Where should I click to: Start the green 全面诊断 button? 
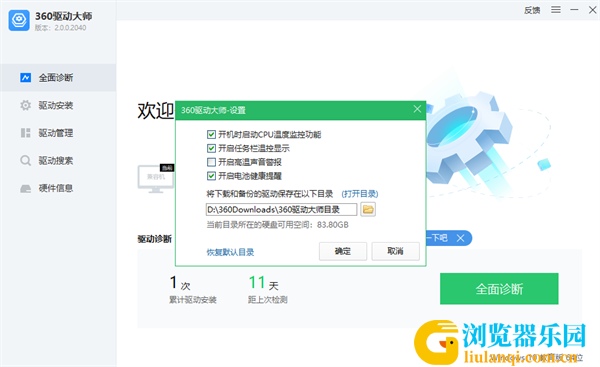pos(499,289)
